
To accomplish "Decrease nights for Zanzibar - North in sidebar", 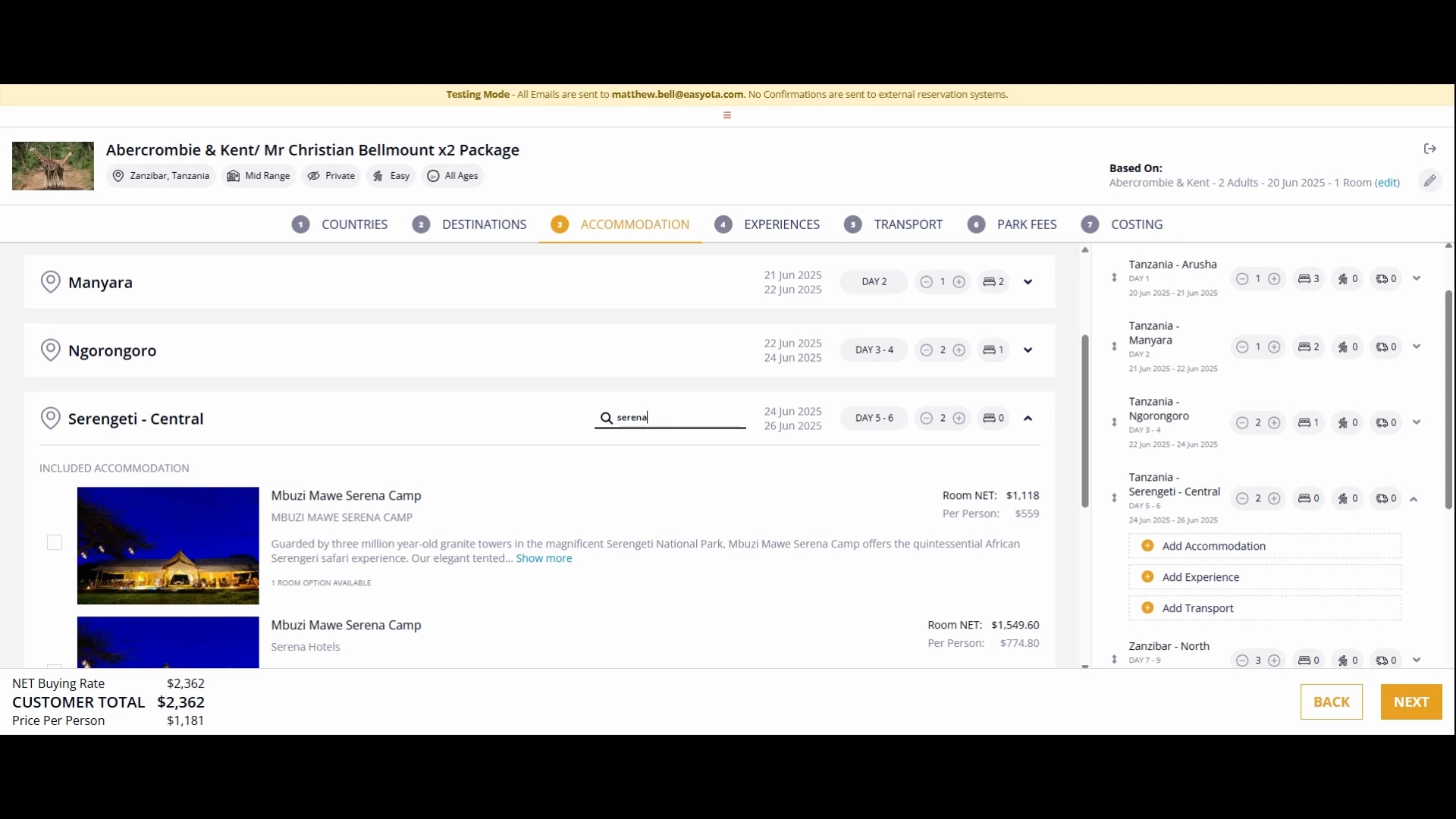I will point(1242,661).
